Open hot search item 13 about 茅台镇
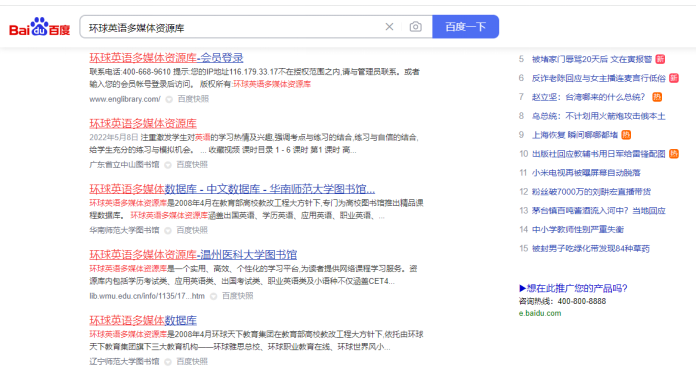This screenshot has height=372, width=696. coord(598,210)
